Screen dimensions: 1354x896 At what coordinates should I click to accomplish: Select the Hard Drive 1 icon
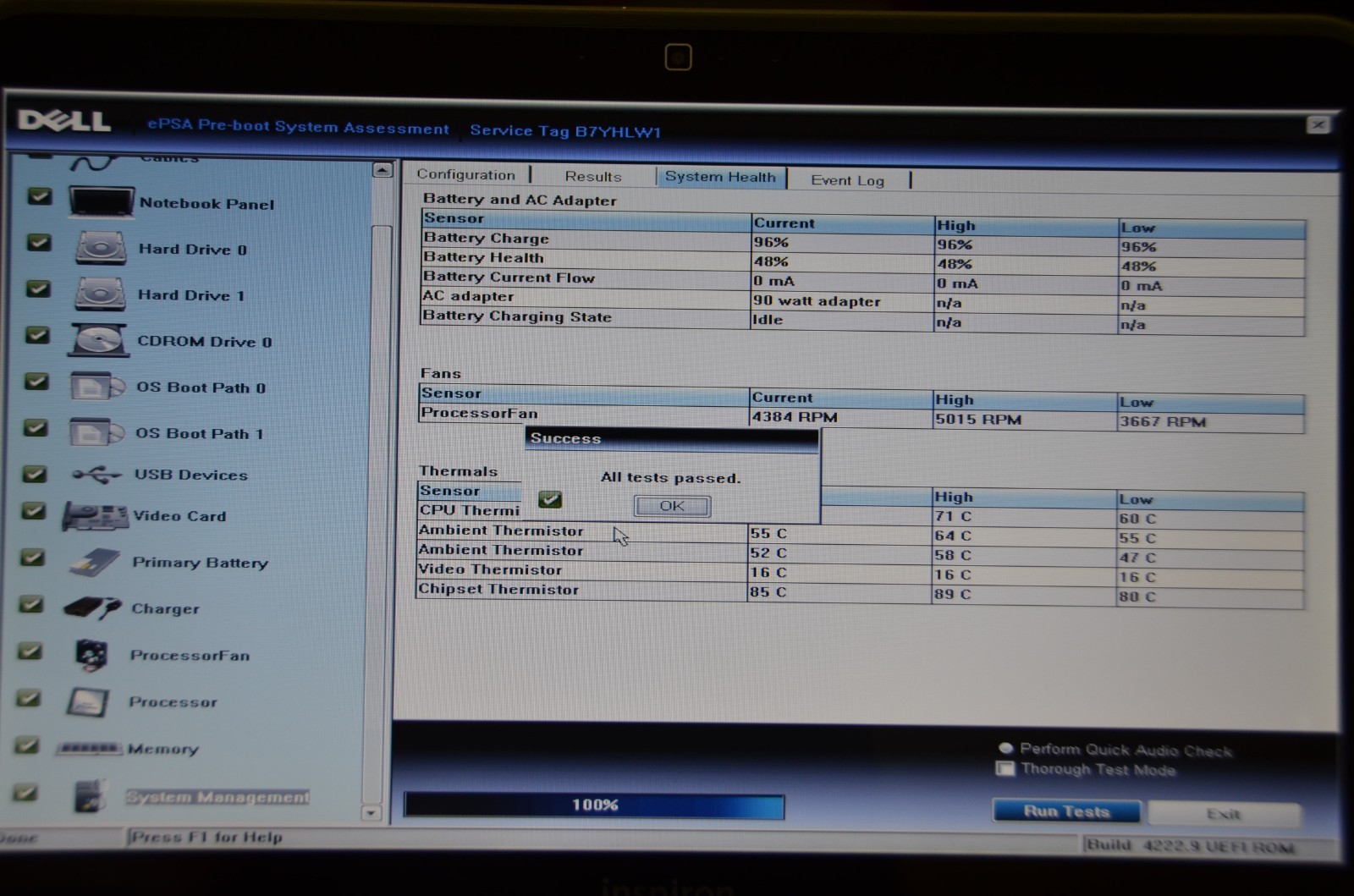(100, 294)
